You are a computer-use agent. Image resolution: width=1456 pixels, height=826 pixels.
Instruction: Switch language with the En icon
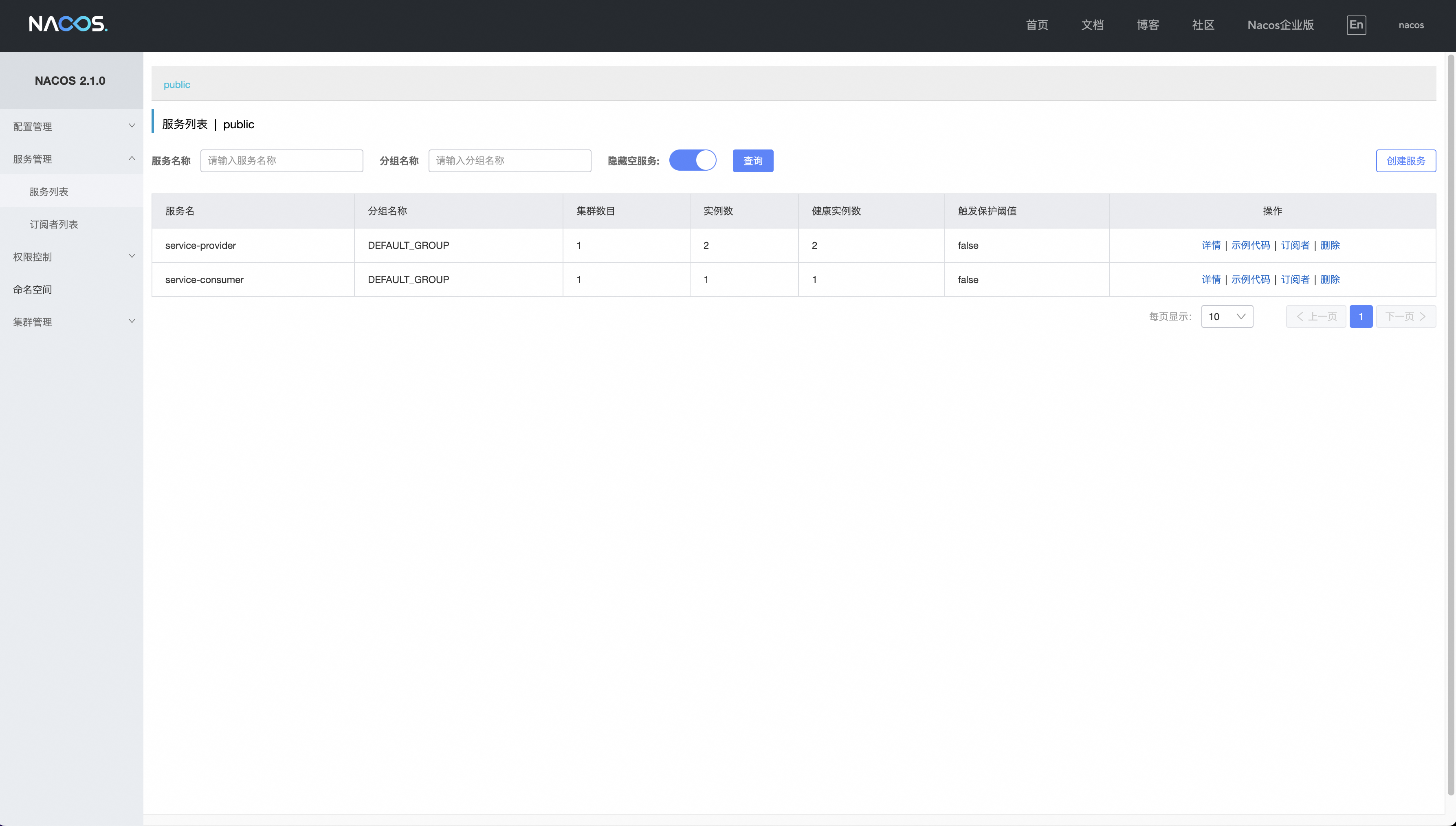click(x=1355, y=25)
